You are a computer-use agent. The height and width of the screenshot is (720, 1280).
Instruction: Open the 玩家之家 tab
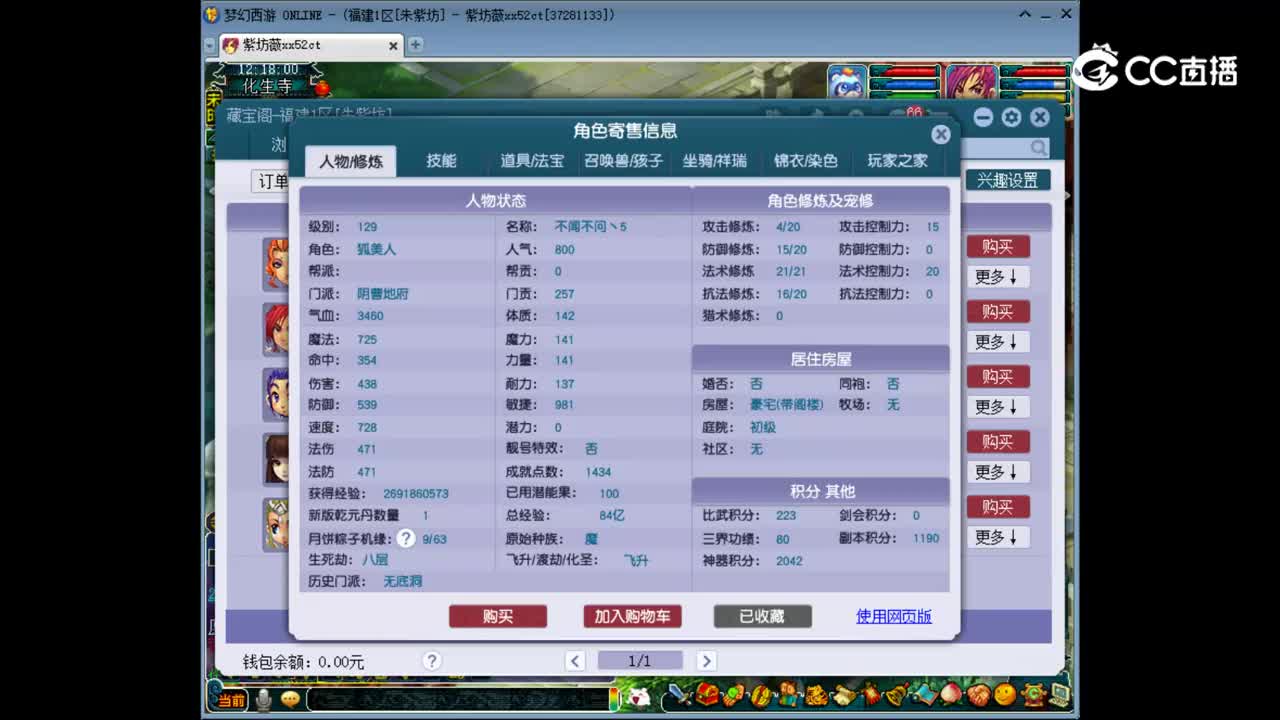point(897,160)
